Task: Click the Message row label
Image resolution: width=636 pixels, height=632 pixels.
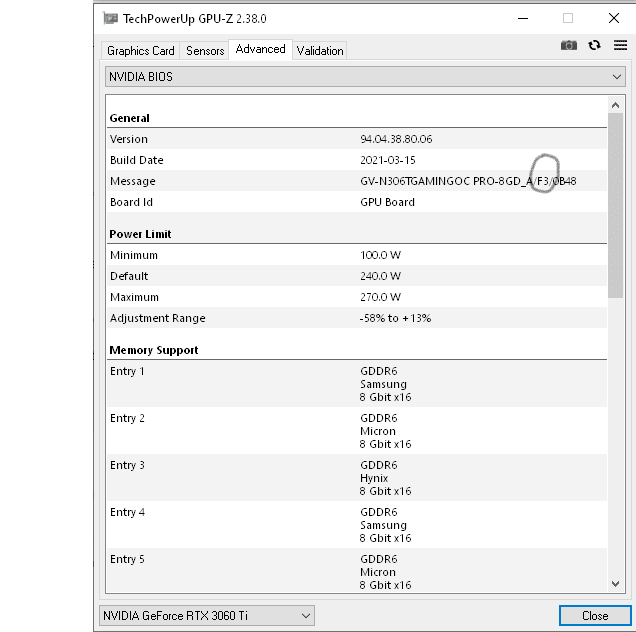Action: click(x=133, y=181)
